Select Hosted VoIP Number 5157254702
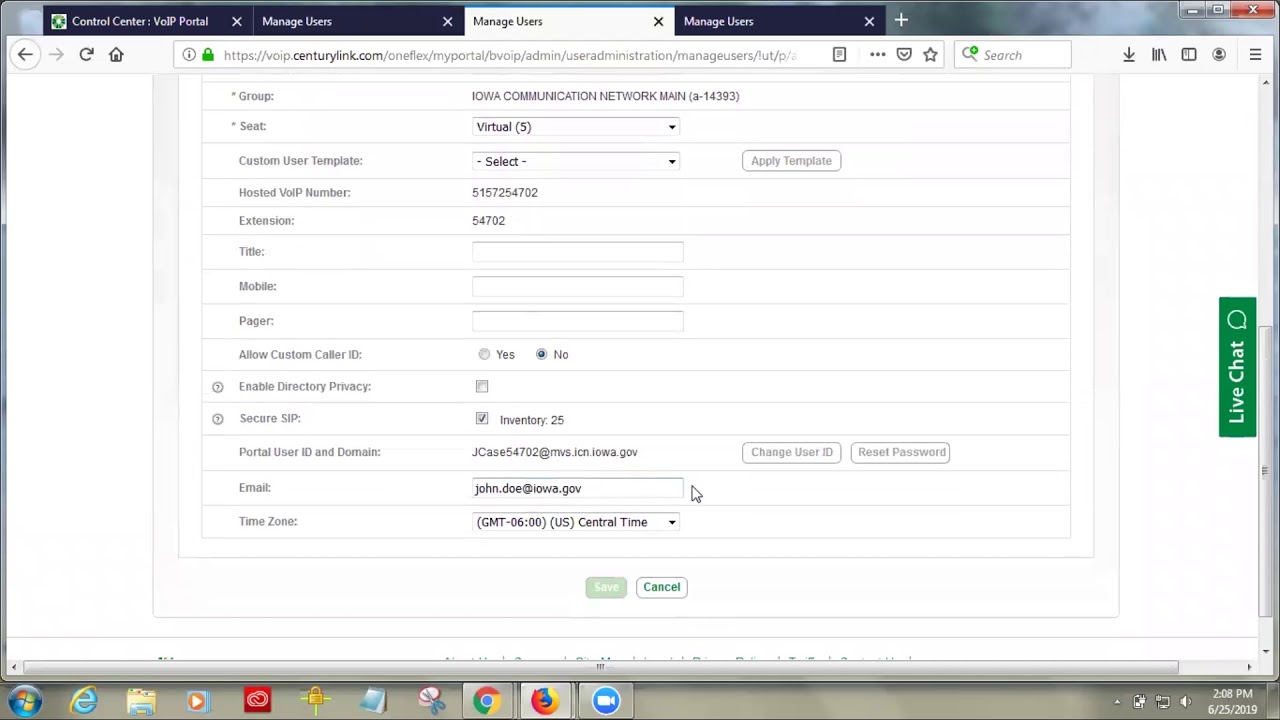1280x720 pixels. point(505,193)
